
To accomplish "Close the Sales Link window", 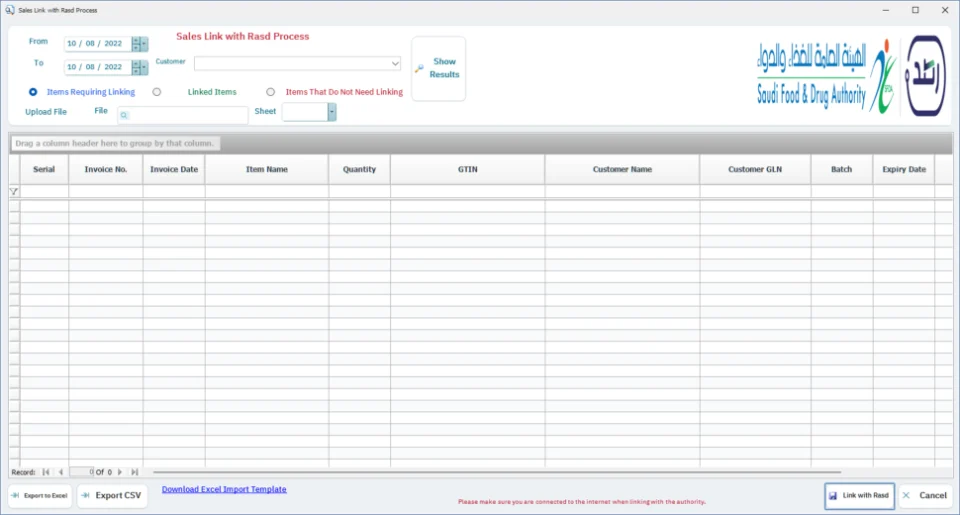I will coord(945,10).
